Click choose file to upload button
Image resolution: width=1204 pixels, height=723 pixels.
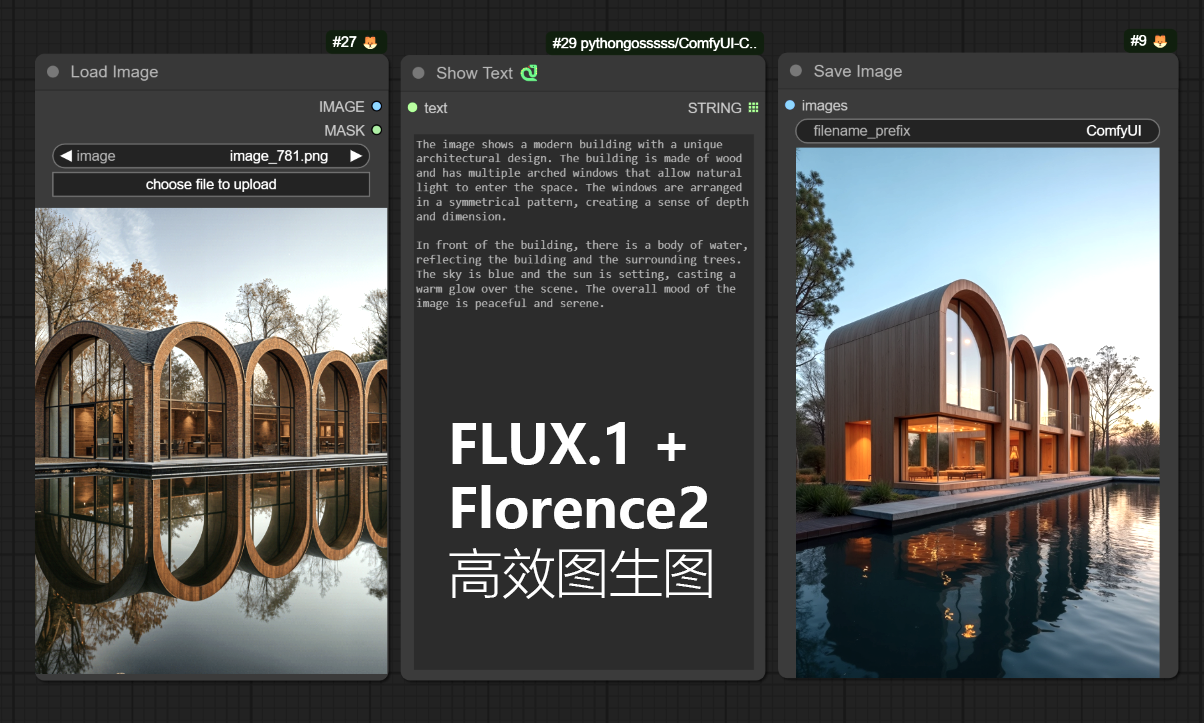[x=211, y=184]
